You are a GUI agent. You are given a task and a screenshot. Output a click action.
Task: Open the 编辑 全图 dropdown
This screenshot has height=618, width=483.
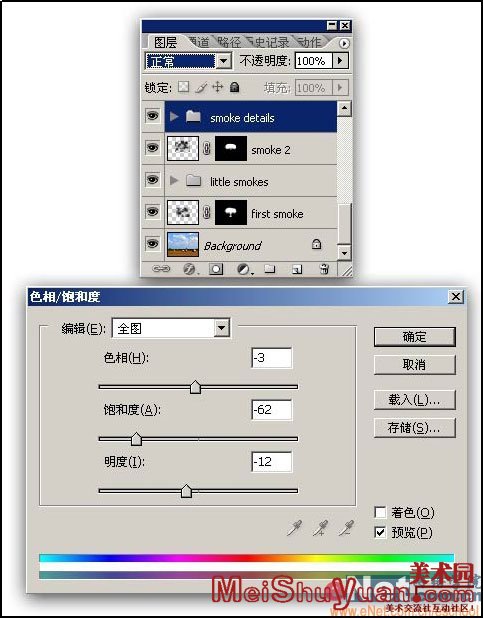[x=172, y=328]
